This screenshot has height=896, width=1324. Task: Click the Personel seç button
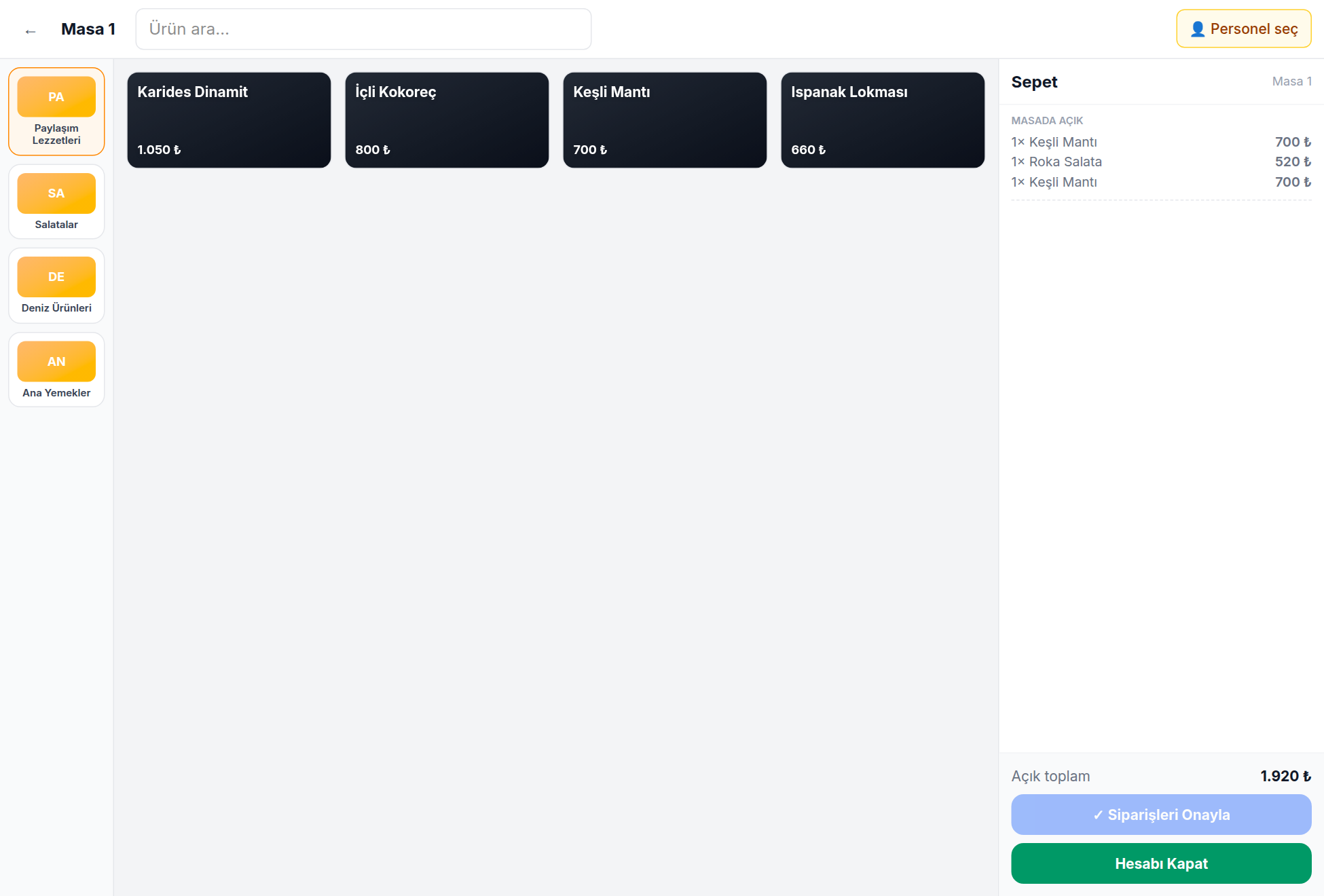[x=1244, y=29]
